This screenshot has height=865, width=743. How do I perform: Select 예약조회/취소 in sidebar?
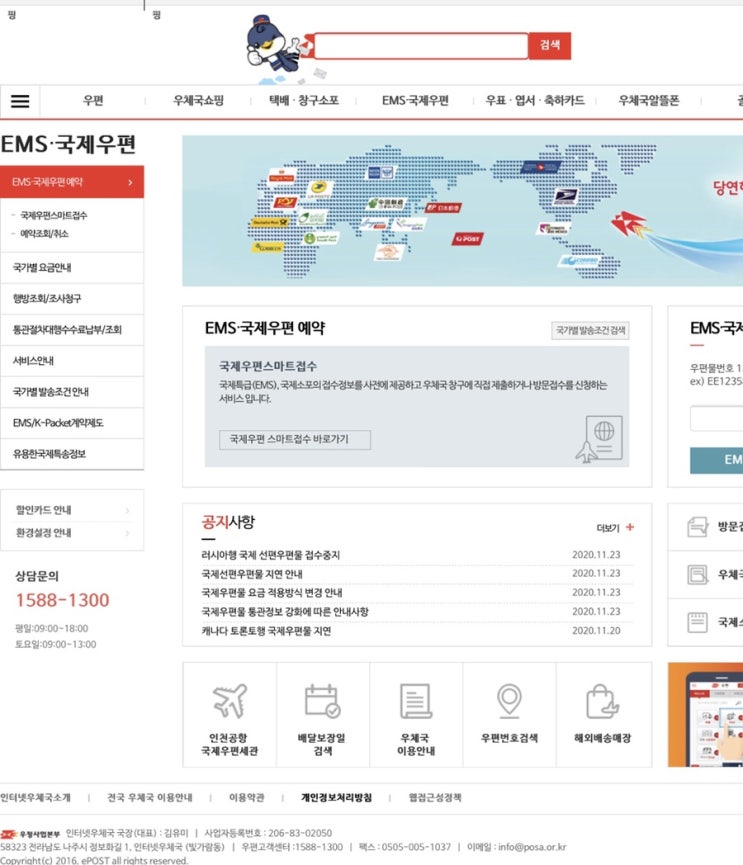click(x=44, y=234)
